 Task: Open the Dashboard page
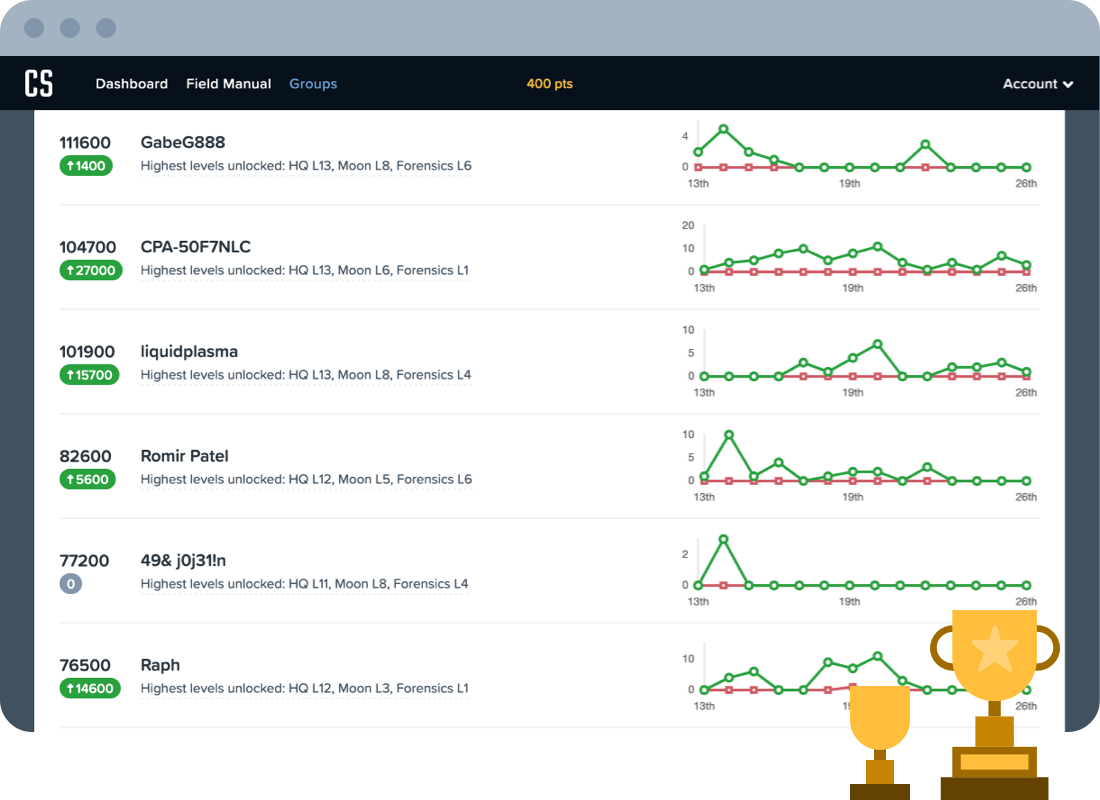click(x=131, y=83)
